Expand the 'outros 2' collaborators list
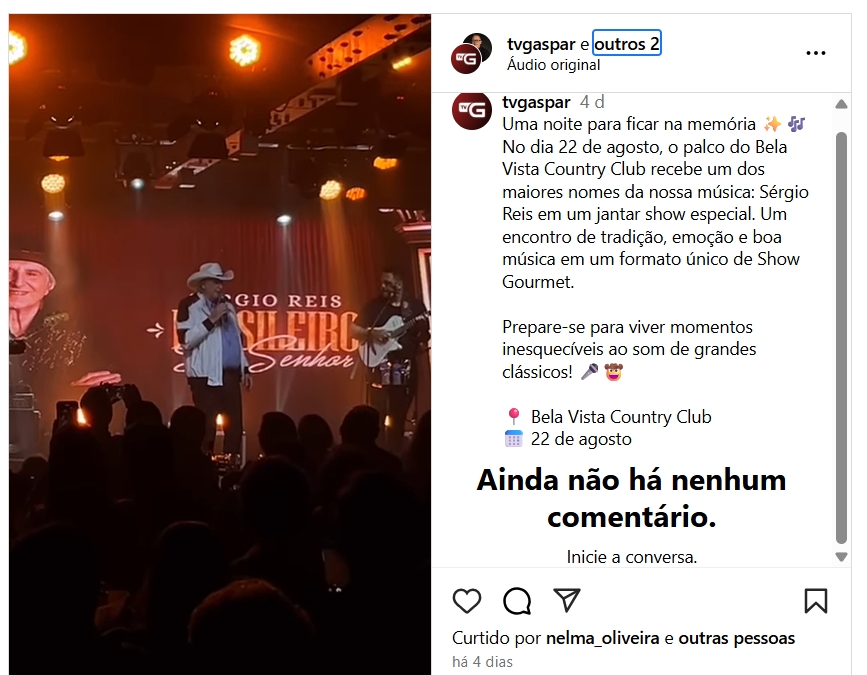Screen dimensions: 867x675 (626, 44)
